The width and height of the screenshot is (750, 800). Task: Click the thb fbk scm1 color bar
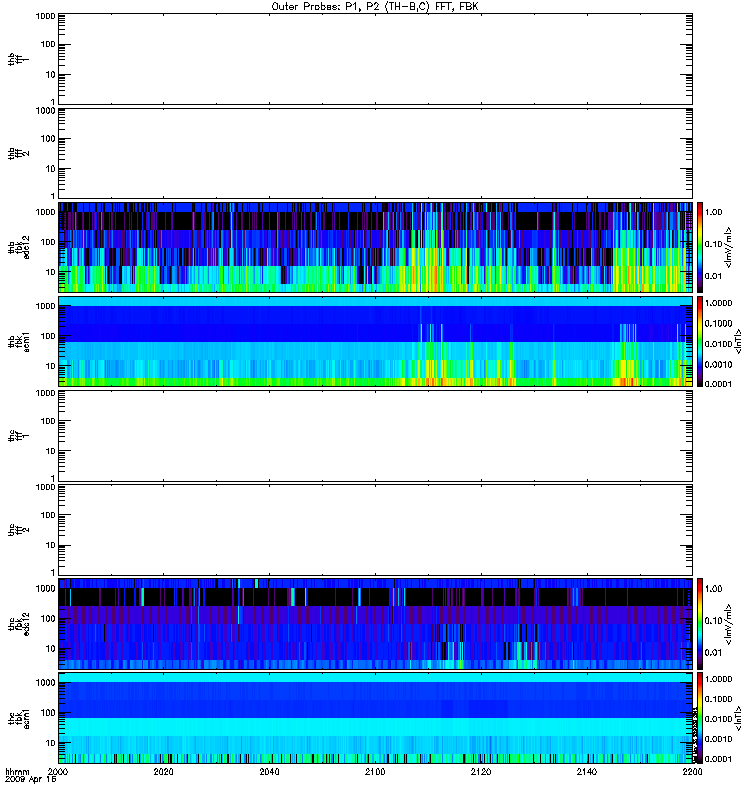(x=700, y=341)
